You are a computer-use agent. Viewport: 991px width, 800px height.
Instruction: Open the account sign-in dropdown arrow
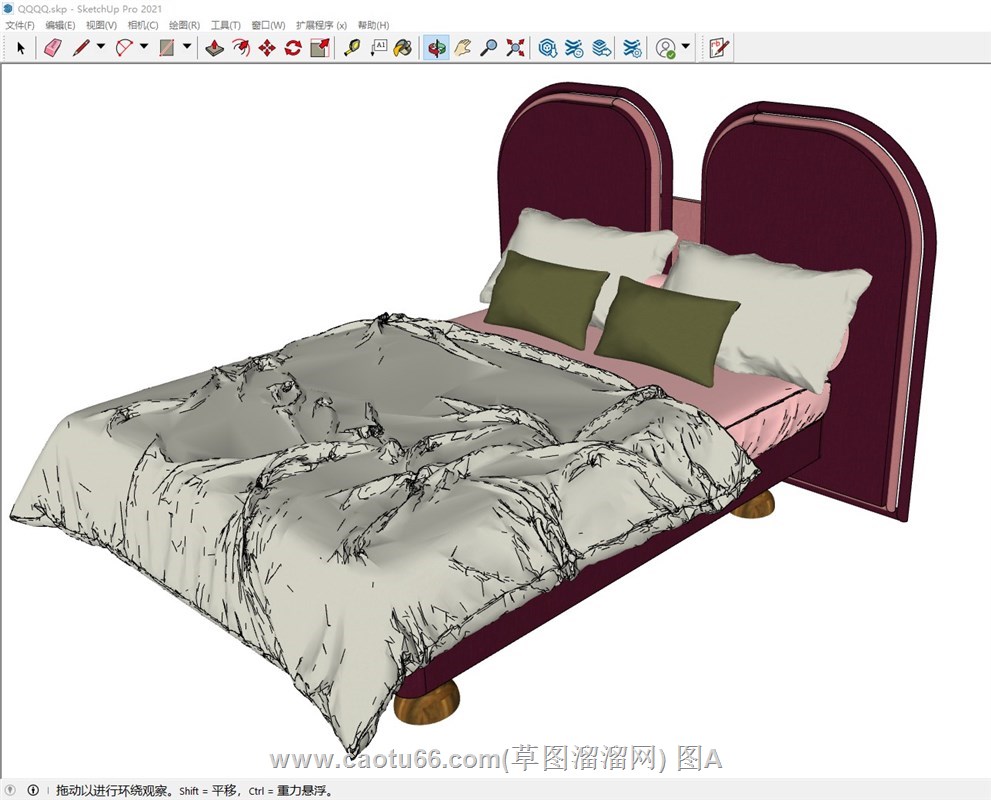(x=686, y=47)
